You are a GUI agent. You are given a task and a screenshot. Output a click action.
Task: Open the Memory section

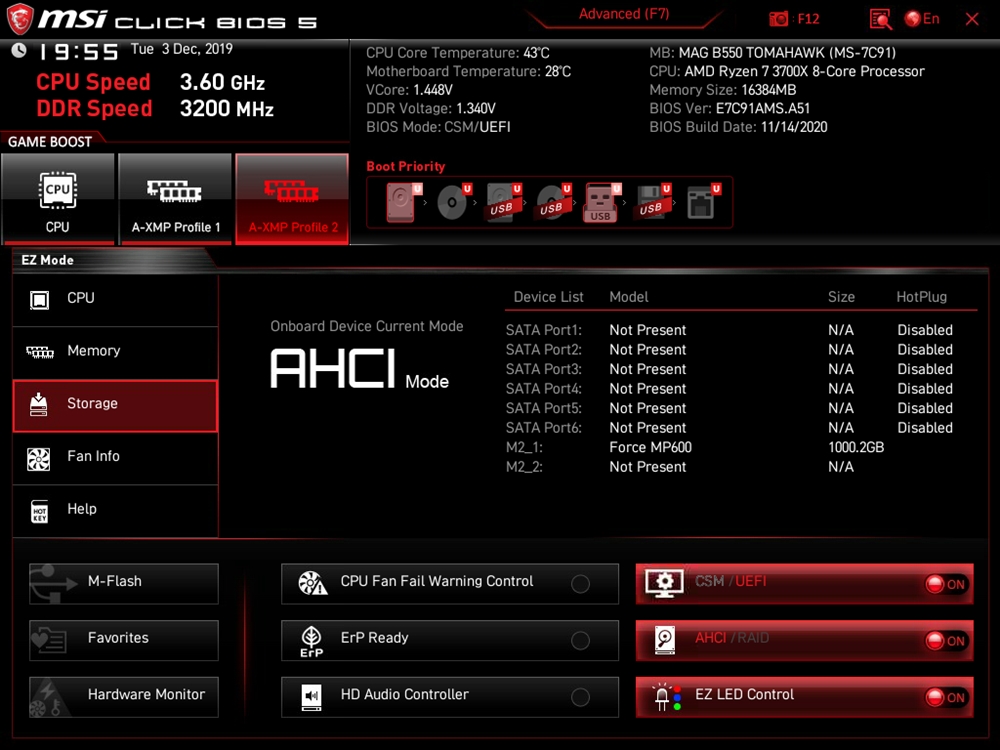pyautogui.click(x=115, y=351)
